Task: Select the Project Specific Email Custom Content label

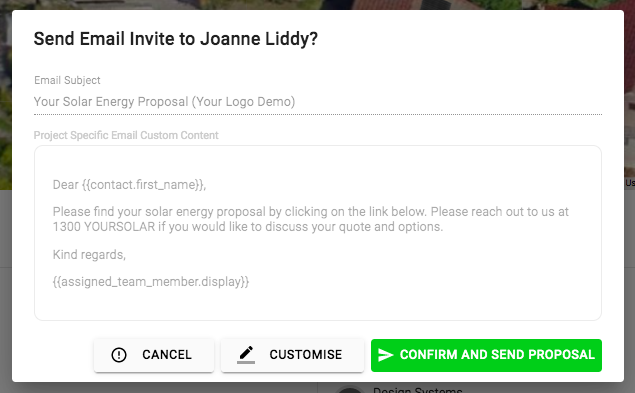Action: [126, 135]
